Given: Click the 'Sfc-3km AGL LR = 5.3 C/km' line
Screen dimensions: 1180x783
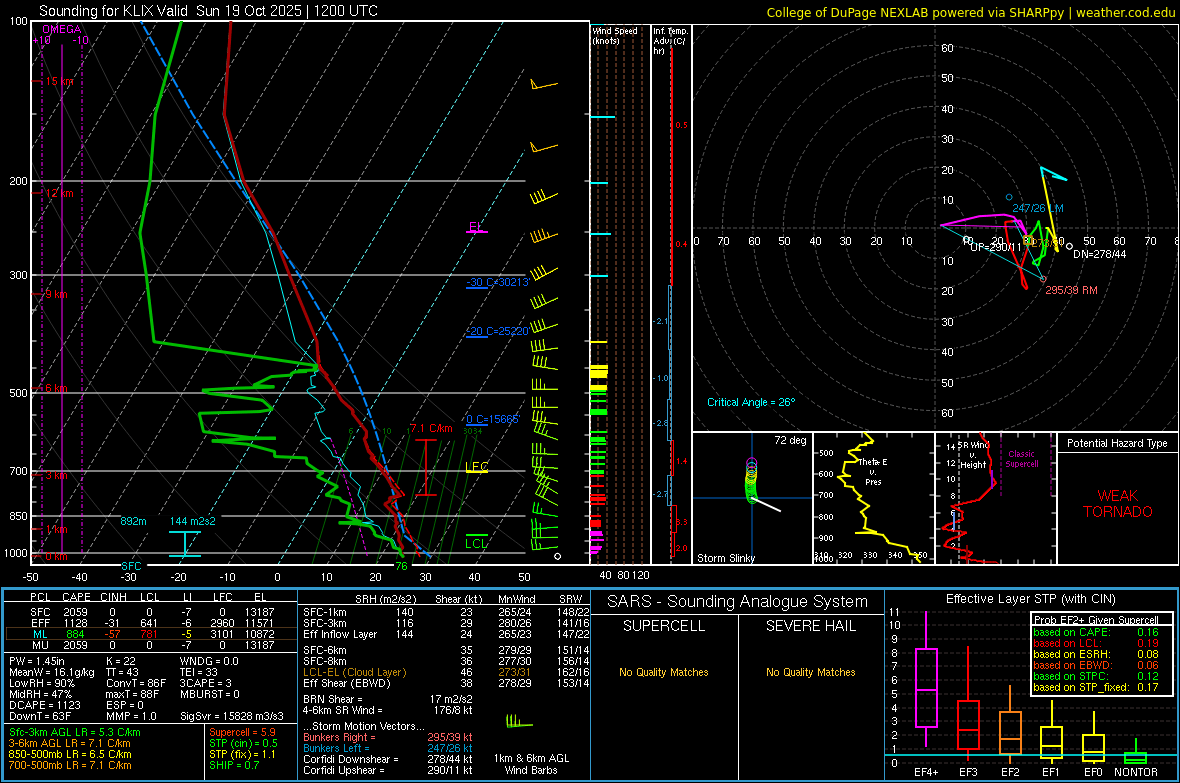Looking at the screenshot, I should tap(75, 733).
